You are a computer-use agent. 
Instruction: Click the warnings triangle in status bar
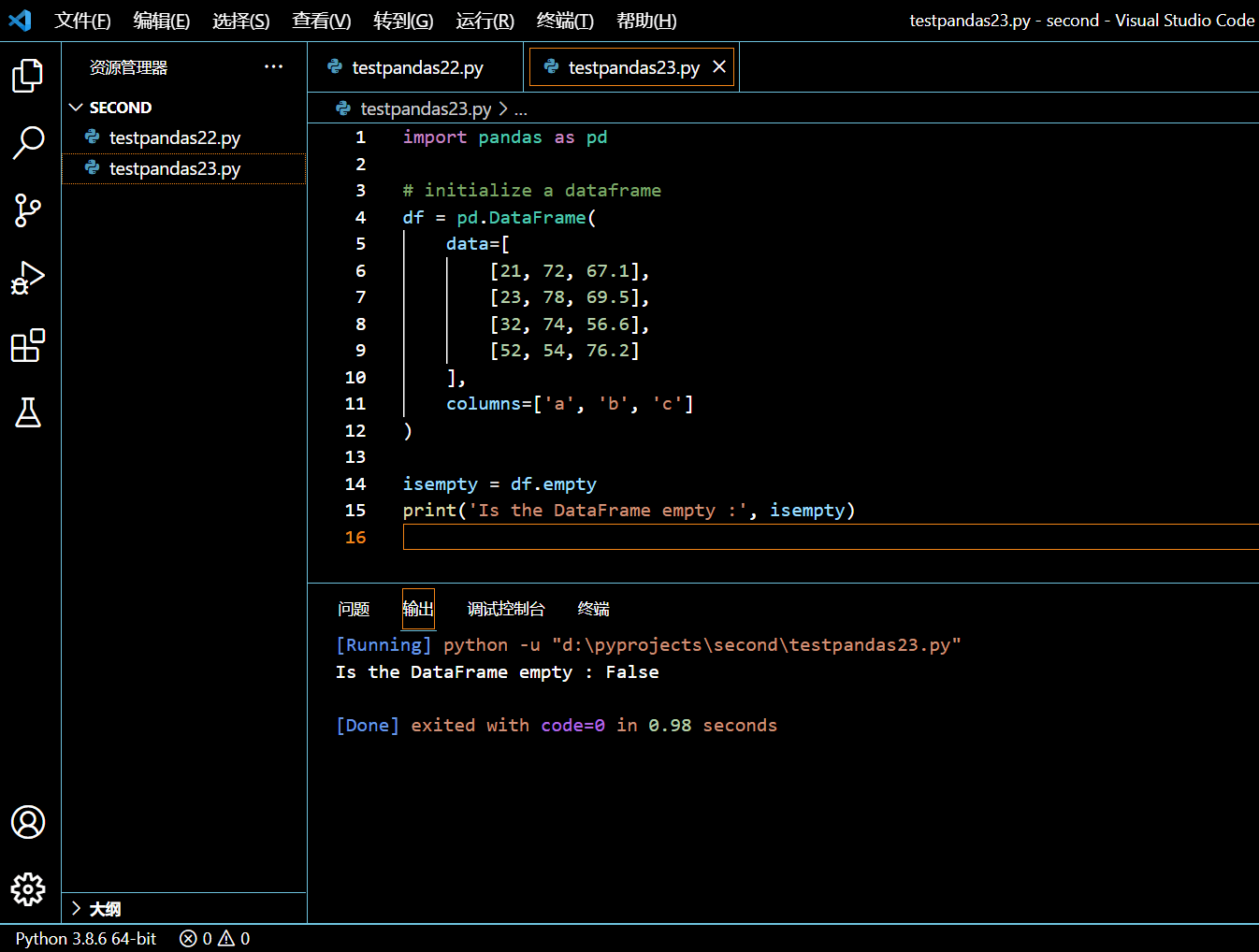tap(226, 938)
